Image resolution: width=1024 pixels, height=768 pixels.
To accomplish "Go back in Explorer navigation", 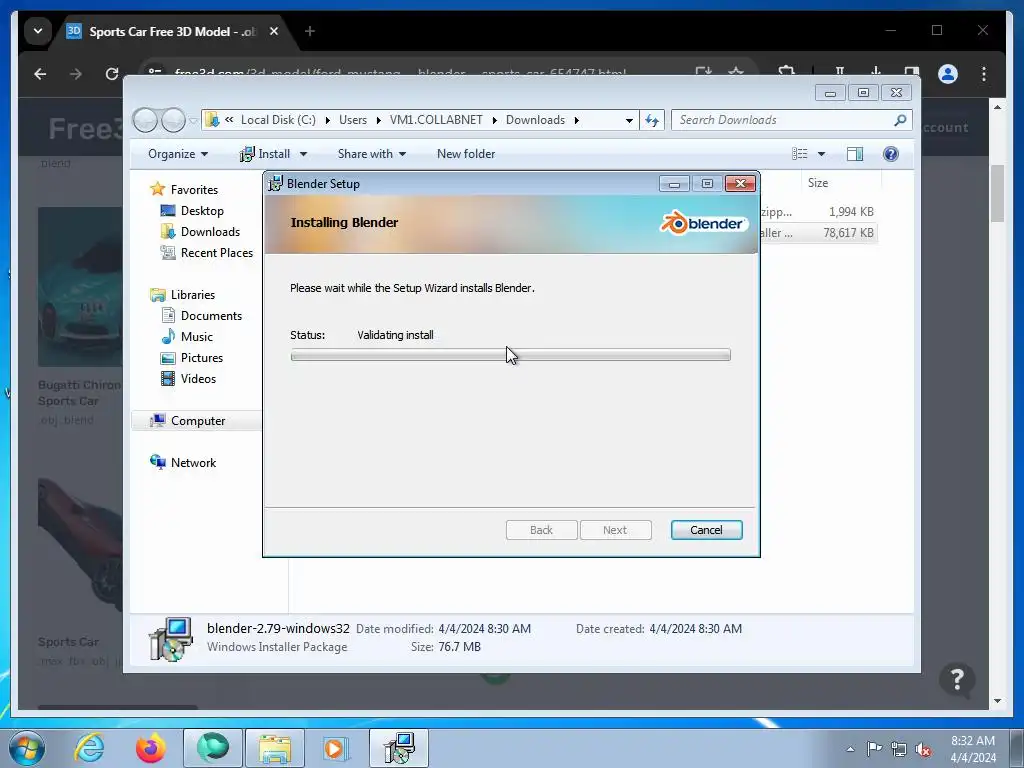I will 145,120.
